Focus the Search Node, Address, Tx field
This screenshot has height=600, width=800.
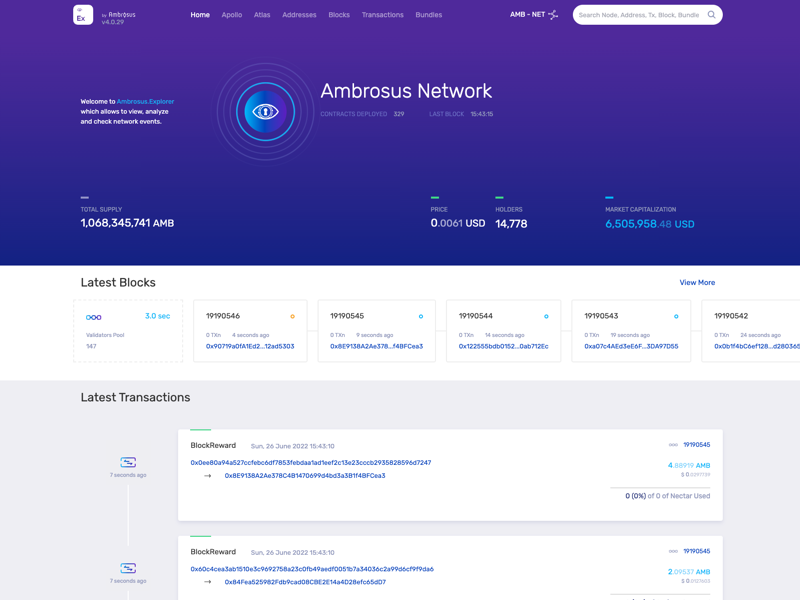[x=639, y=15]
